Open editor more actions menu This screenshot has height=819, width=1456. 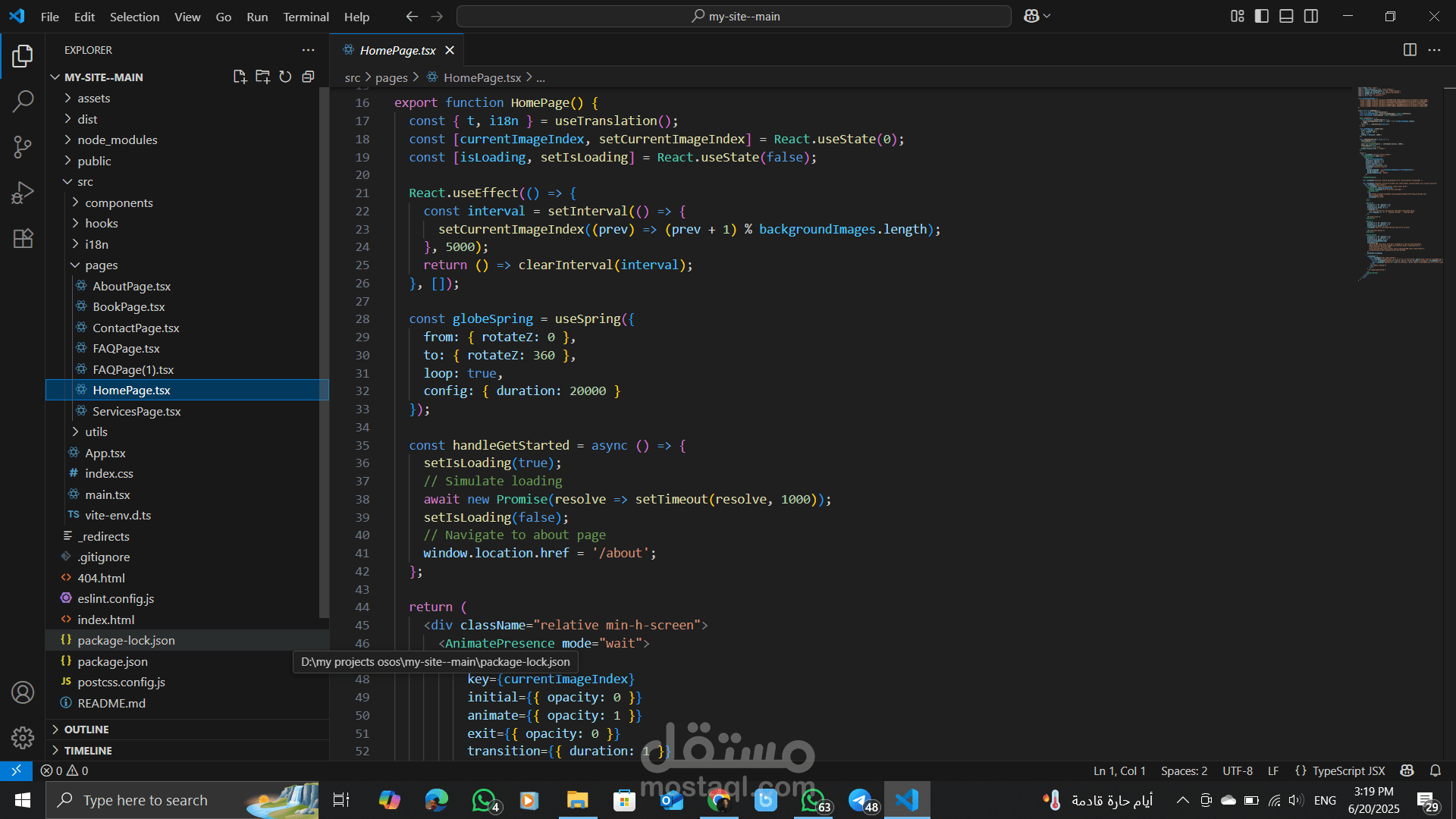tap(1434, 50)
